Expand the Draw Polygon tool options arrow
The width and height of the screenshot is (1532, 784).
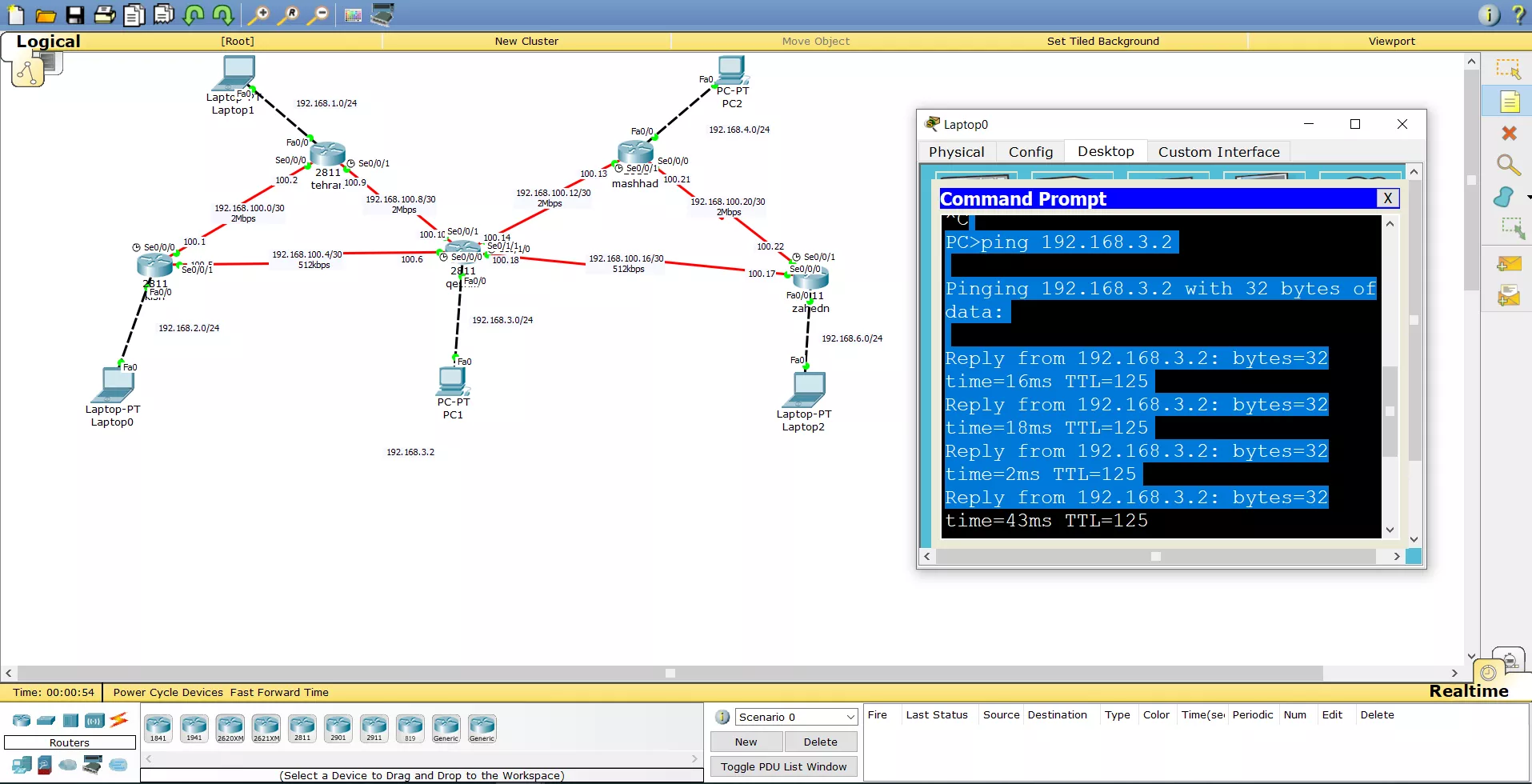(1528, 197)
